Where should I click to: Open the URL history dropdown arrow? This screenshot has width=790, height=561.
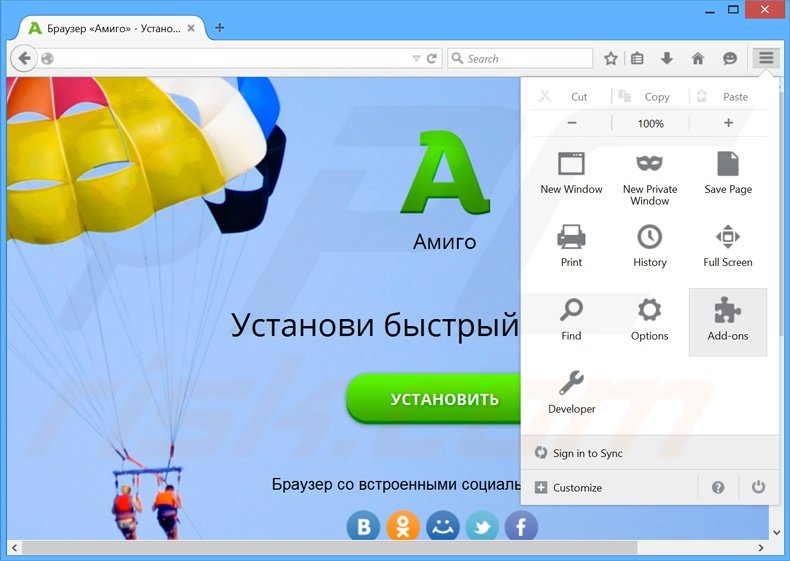click(416, 58)
